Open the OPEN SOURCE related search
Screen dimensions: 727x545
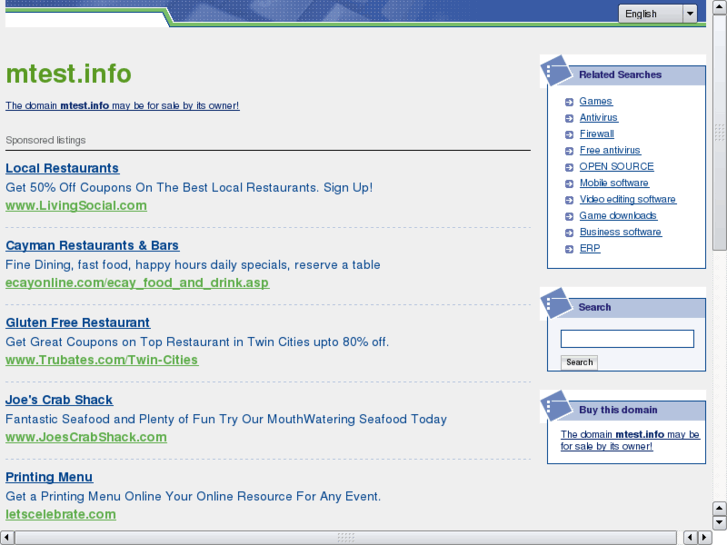617,167
